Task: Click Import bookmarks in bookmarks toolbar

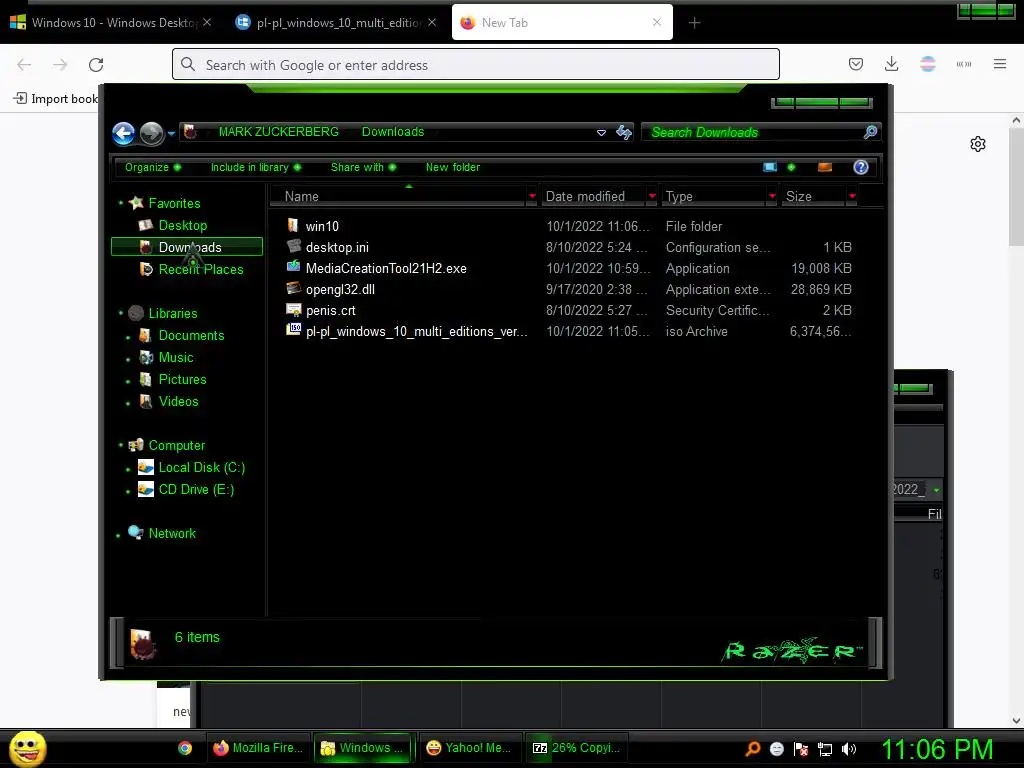Action: [x=56, y=99]
